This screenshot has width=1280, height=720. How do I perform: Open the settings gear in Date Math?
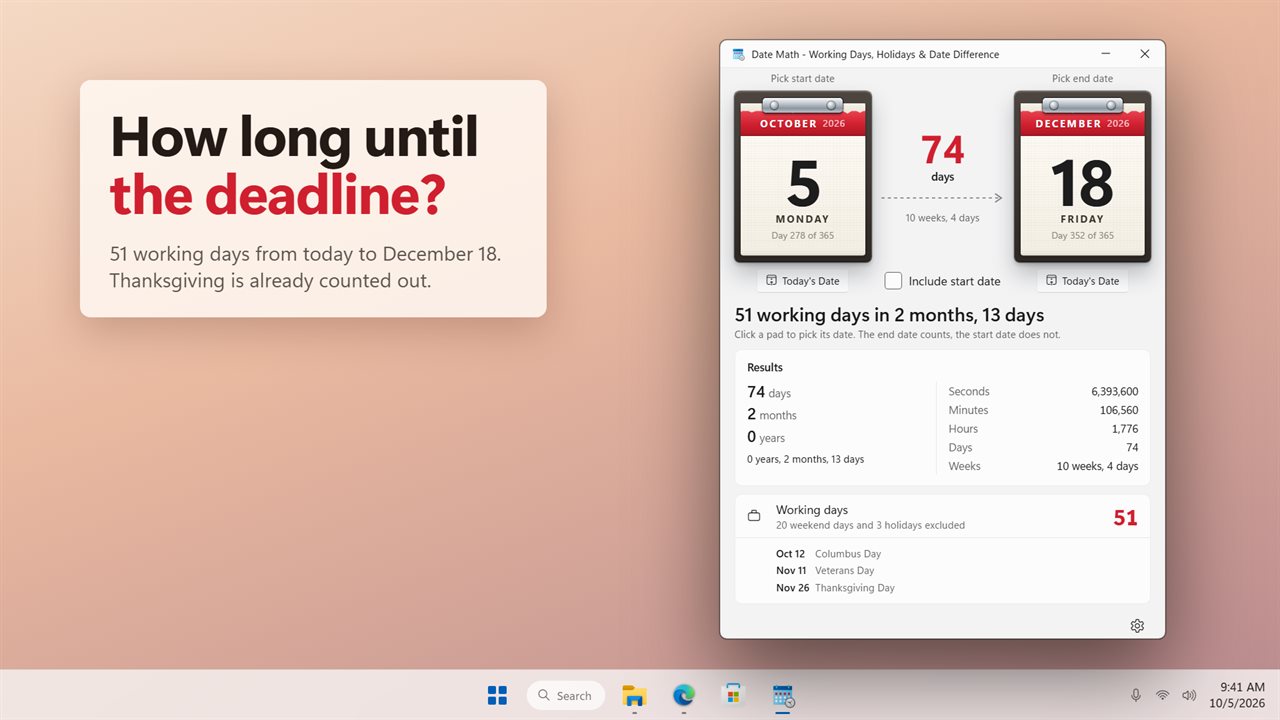(x=1137, y=626)
